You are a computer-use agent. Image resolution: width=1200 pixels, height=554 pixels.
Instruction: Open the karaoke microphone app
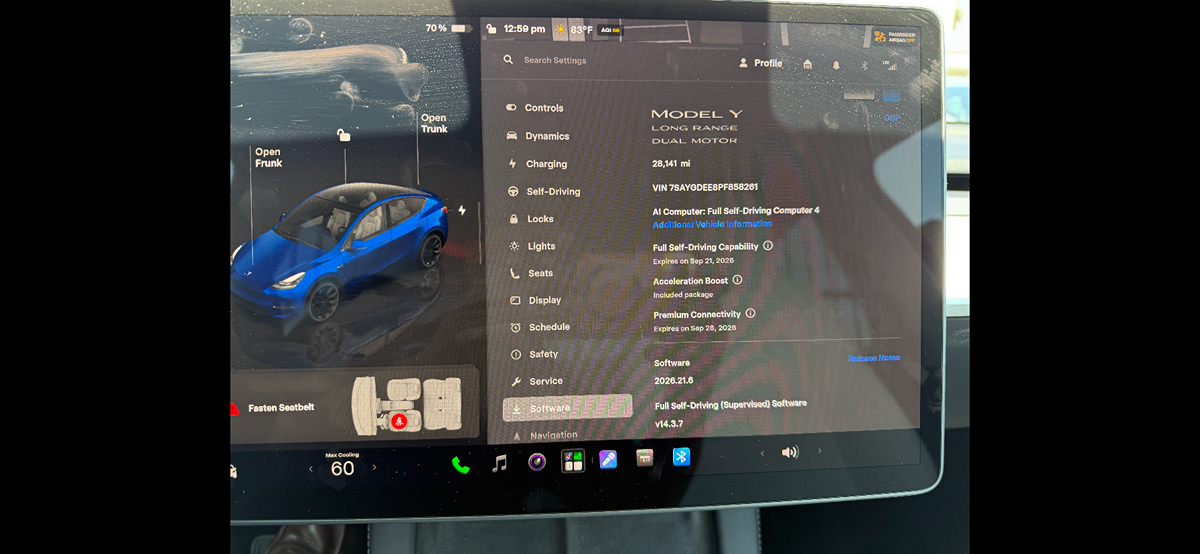coord(608,460)
